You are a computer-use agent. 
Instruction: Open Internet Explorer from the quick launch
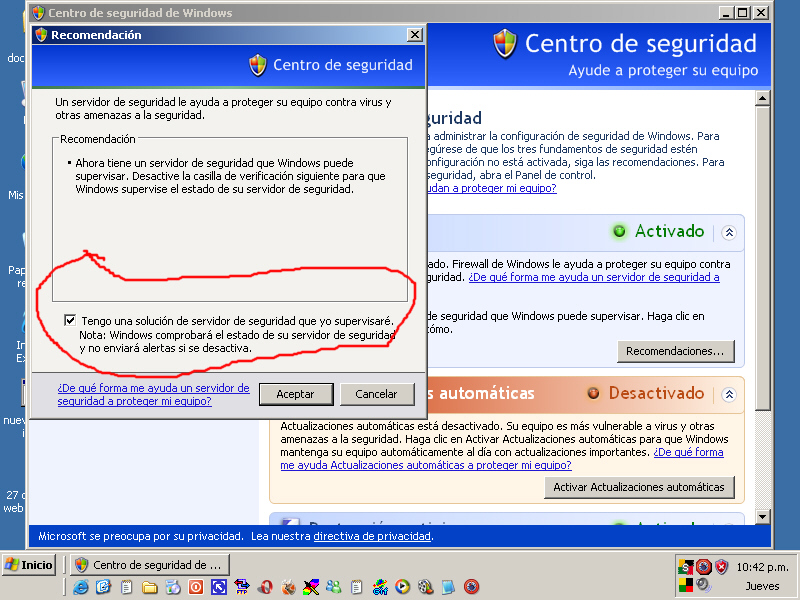(x=81, y=587)
